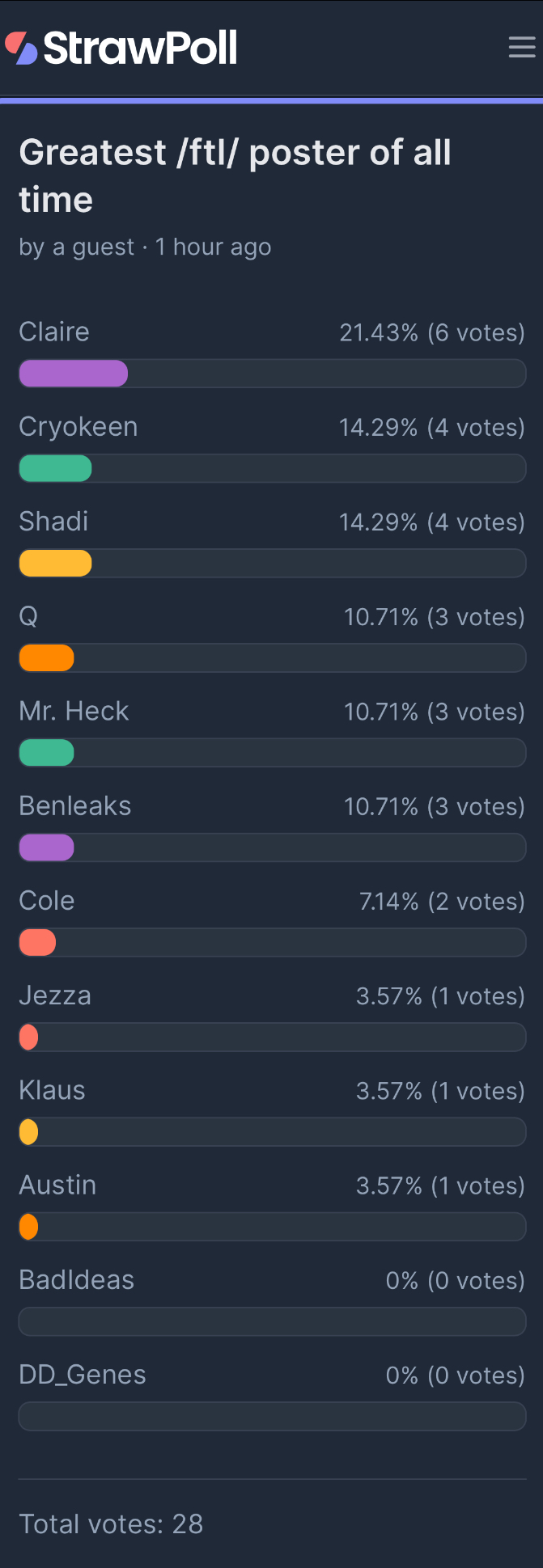Select Shadi's yellow result bar

[55, 563]
